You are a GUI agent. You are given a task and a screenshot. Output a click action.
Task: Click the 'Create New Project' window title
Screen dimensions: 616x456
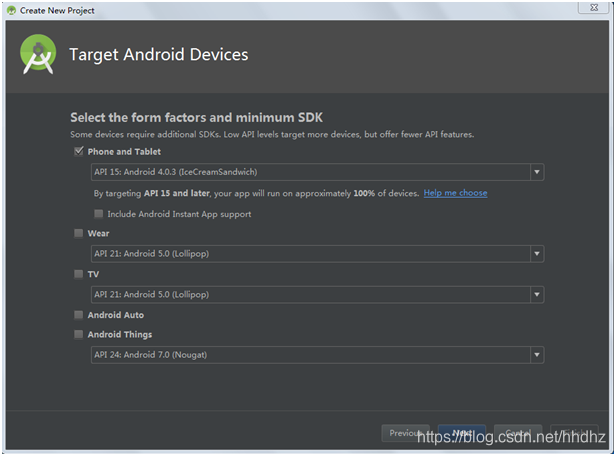coord(57,11)
